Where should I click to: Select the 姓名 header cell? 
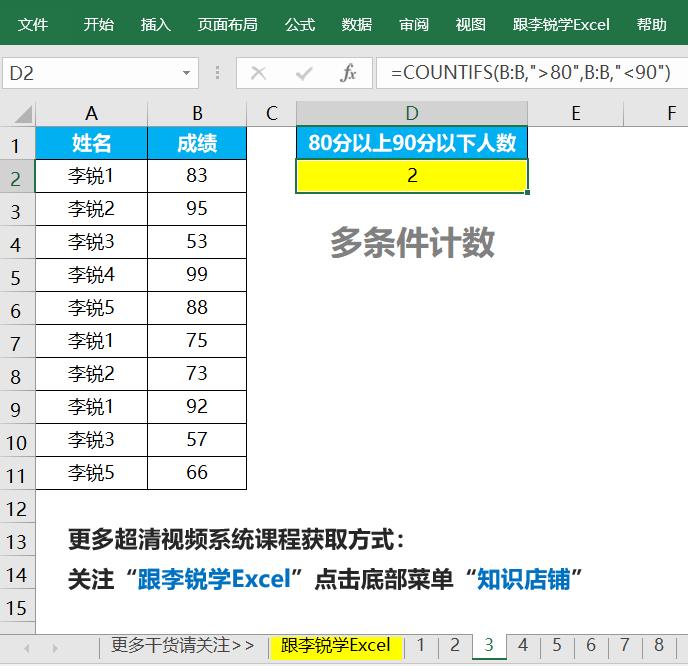pos(91,143)
